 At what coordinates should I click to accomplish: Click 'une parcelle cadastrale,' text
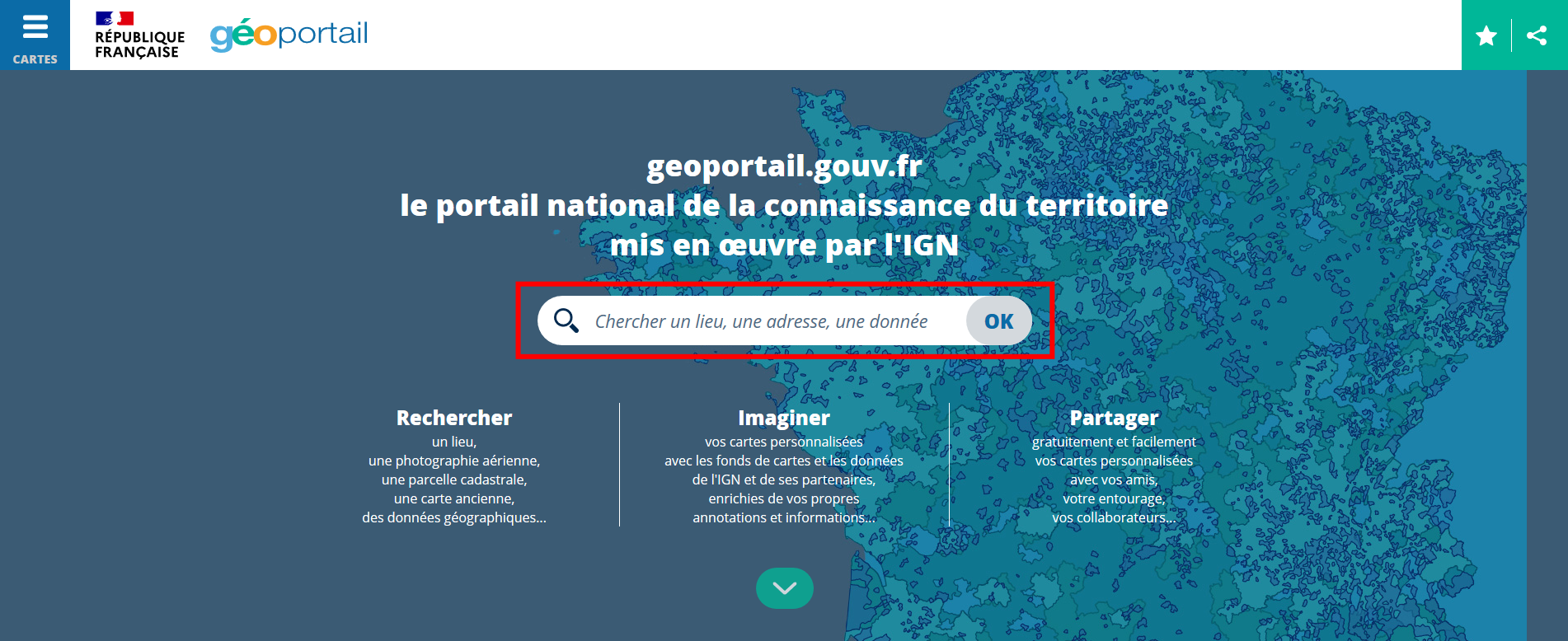click(454, 480)
